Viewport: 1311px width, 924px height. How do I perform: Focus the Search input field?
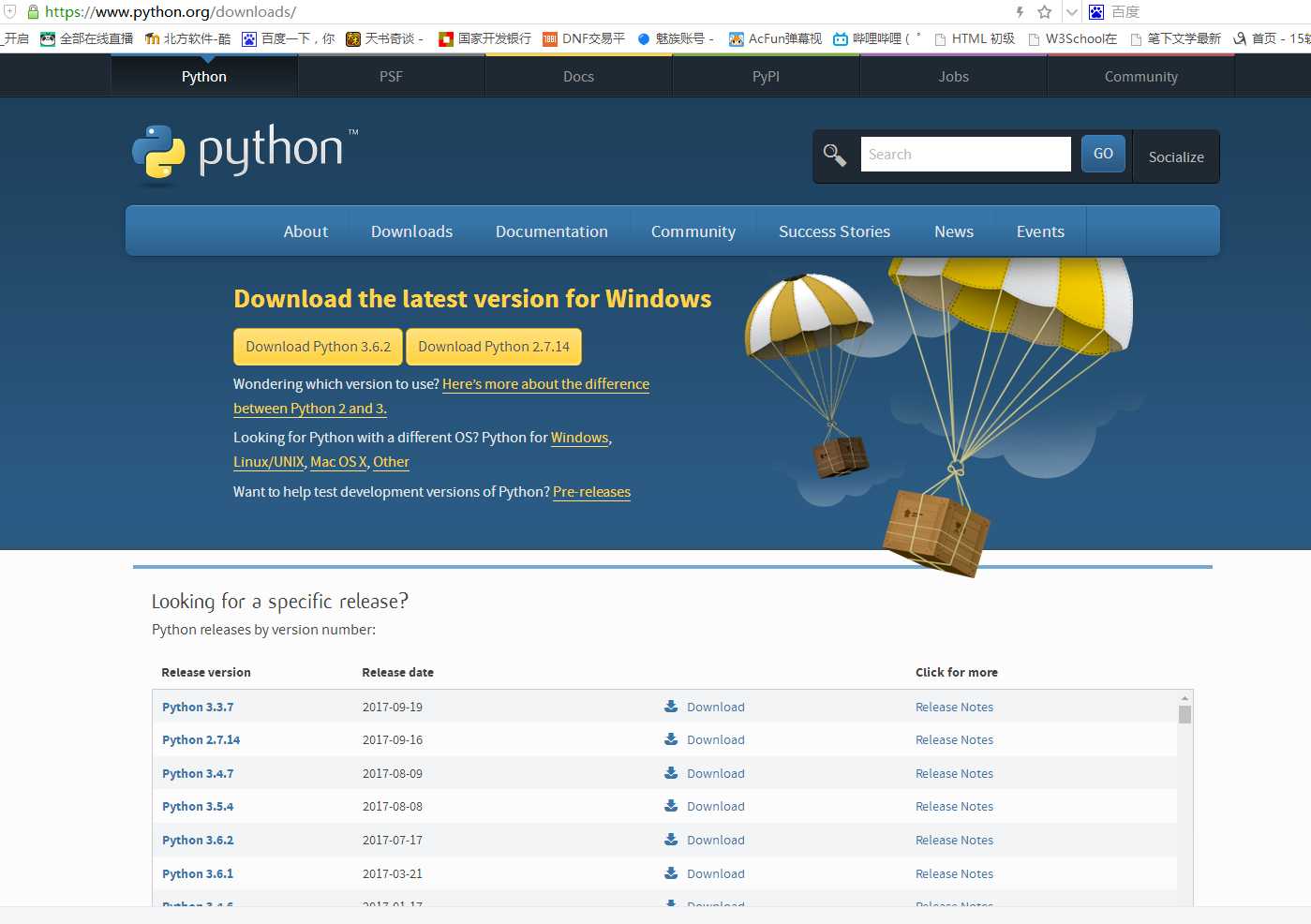pyautogui.click(x=966, y=154)
